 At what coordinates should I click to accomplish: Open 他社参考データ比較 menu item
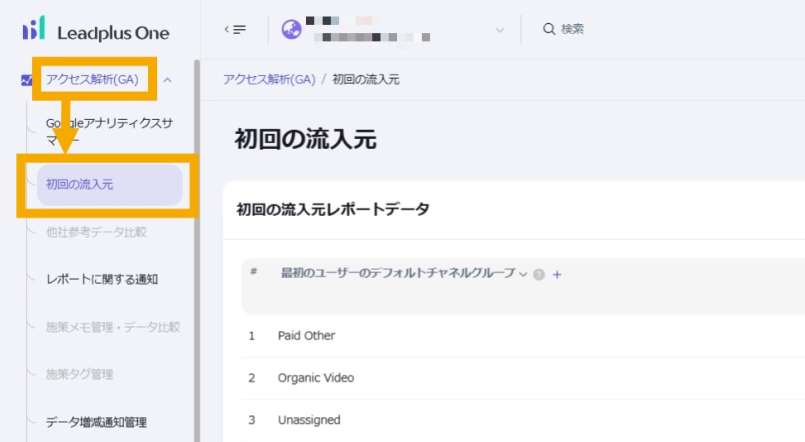click(96, 232)
